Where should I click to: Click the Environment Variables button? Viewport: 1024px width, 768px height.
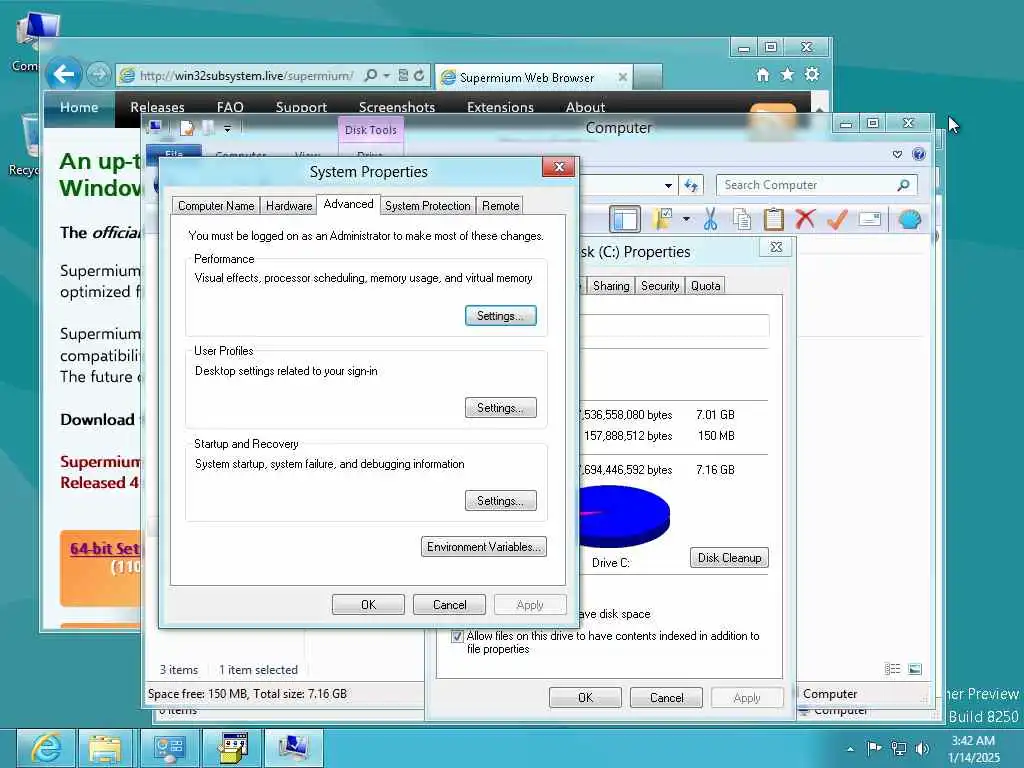[x=484, y=547]
